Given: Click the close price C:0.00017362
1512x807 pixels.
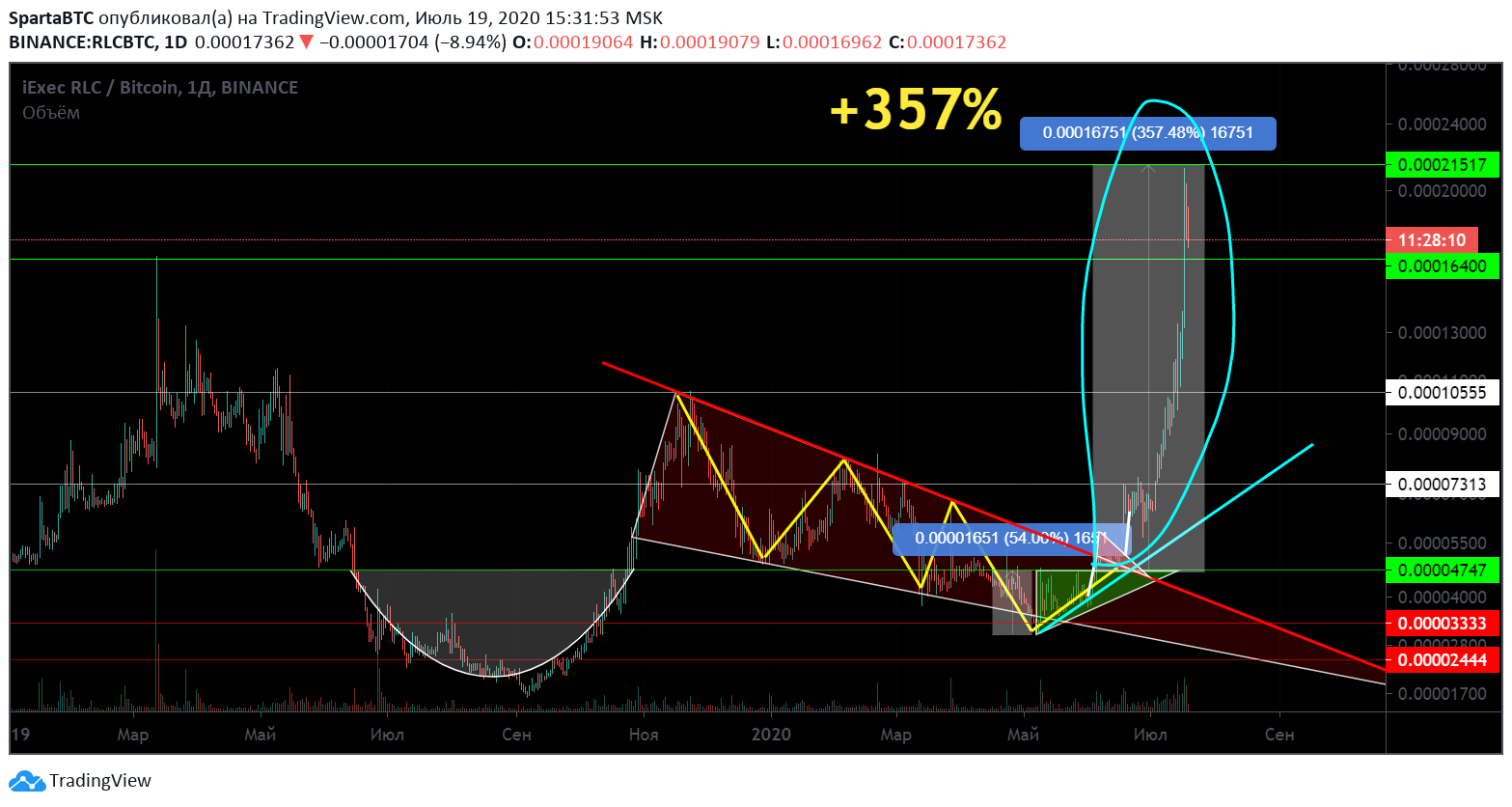Looking at the screenshot, I should click(x=948, y=42).
